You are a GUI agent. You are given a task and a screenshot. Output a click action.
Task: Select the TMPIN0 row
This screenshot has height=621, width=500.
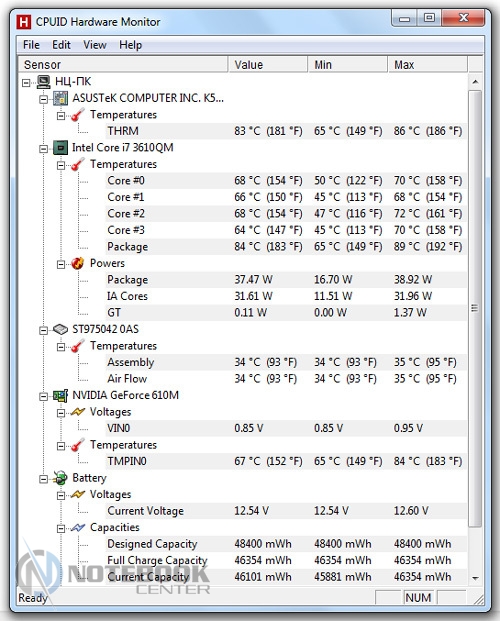pyautogui.click(x=285, y=461)
